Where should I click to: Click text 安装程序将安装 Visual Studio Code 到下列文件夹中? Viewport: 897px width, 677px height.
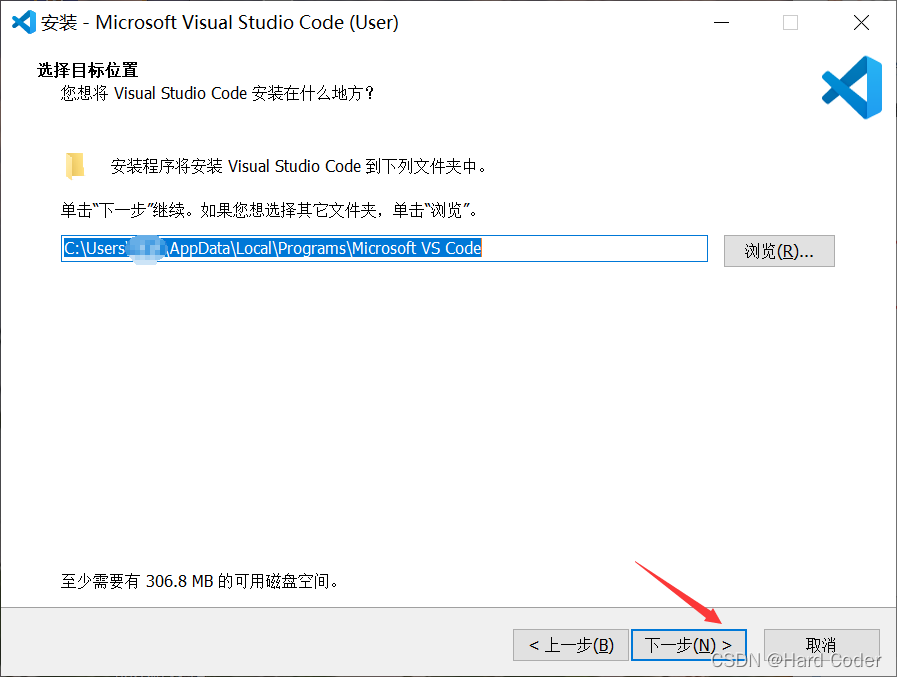298,167
